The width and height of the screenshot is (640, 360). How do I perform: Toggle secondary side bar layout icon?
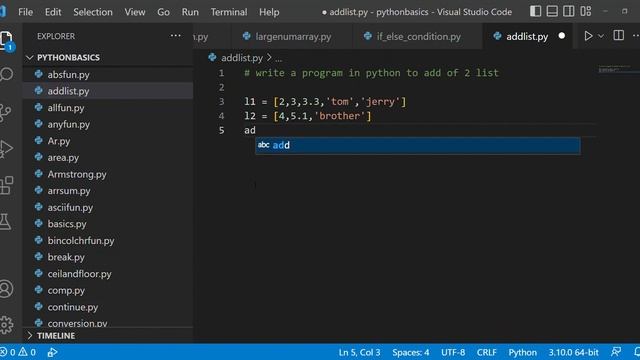569,11
